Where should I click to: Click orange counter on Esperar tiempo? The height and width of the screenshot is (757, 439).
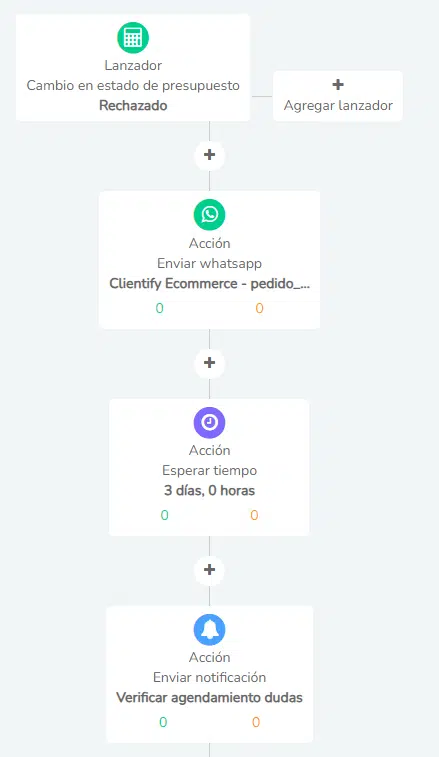point(254,515)
